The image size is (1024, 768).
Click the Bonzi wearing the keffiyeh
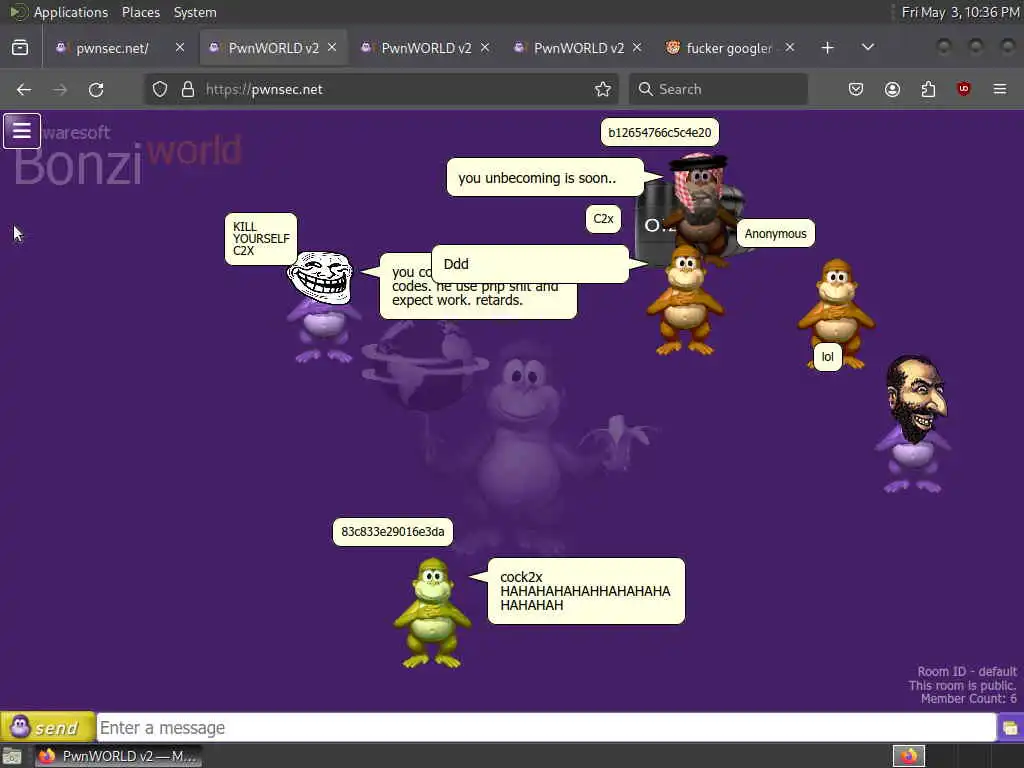click(702, 202)
